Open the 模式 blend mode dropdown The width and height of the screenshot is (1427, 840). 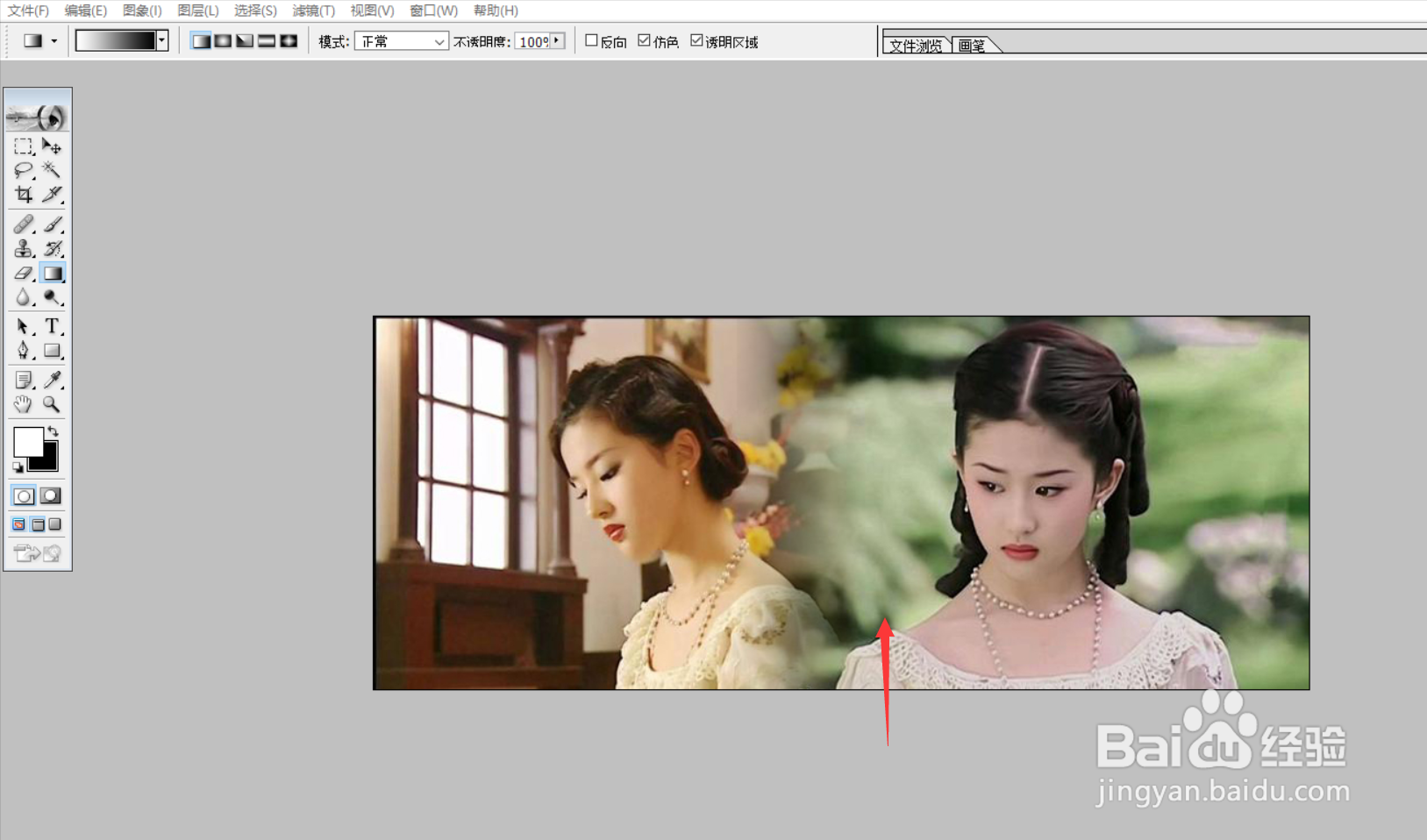coord(402,41)
